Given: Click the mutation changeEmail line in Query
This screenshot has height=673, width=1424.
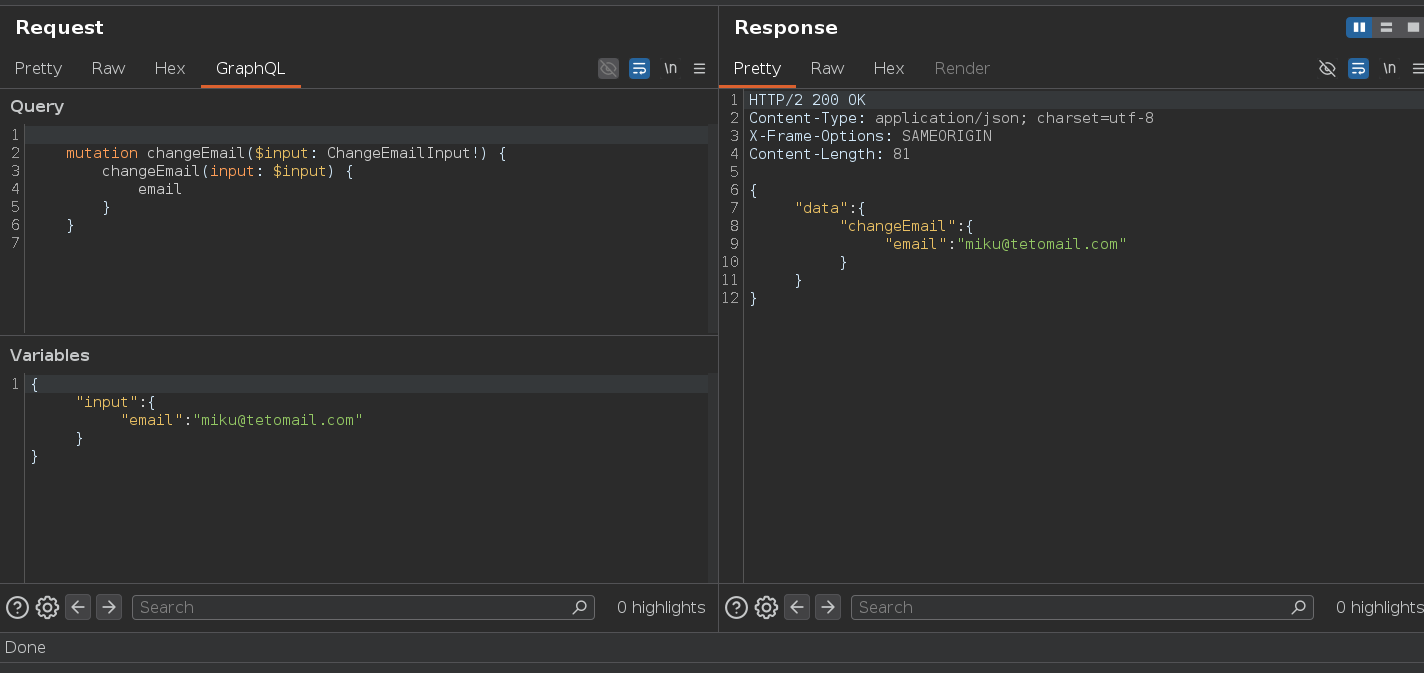Looking at the screenshot, I should [287, 153].
